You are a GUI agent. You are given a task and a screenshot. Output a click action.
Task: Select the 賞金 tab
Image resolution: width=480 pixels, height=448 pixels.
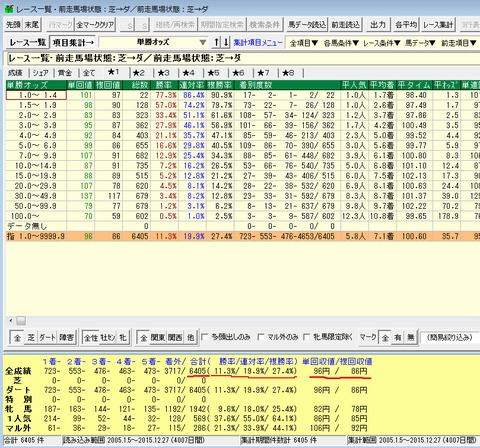(65, 73)
